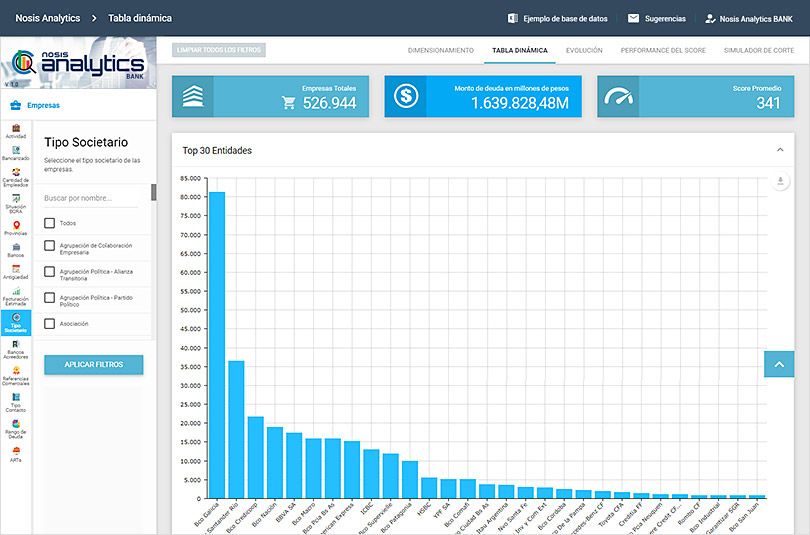
Task: Open the Simulador de Corte tab
Action: coord(759,50)
